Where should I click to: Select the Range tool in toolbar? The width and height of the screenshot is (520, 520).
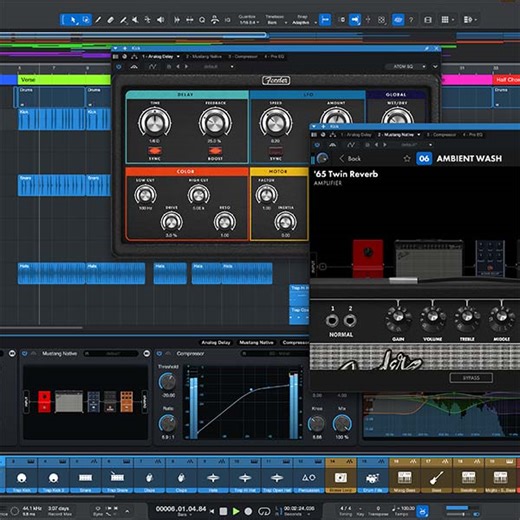tap(86, 20)
